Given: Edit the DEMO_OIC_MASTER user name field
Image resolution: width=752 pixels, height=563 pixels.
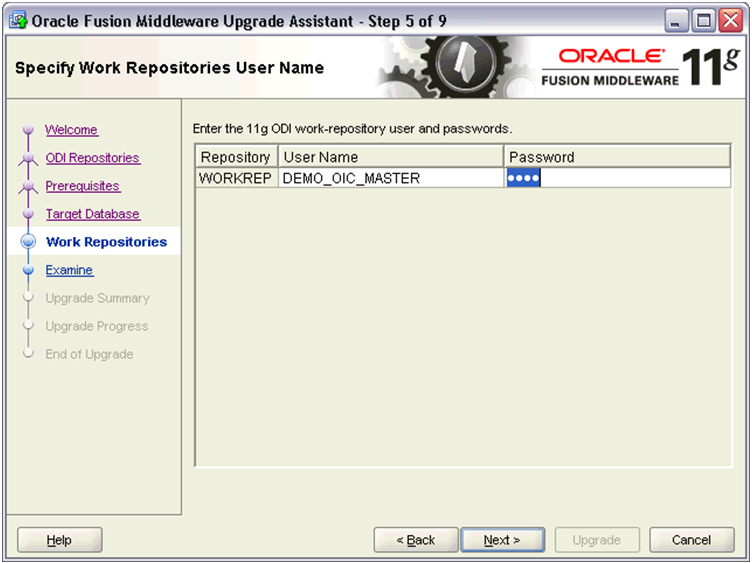Looking at the screenshot, I should [x=391, y=178].
